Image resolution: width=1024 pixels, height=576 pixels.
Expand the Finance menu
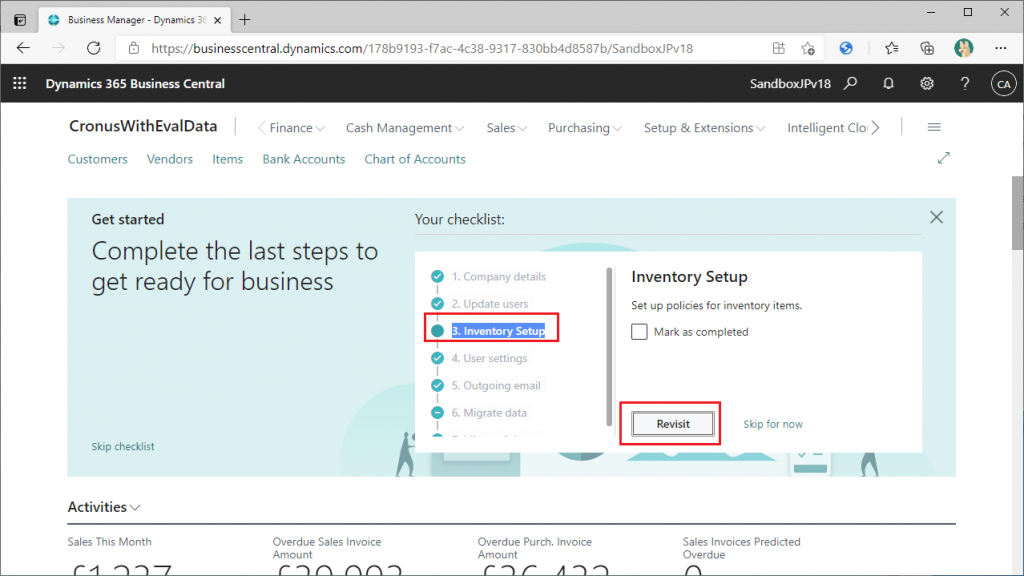click(x=296, y=128)
